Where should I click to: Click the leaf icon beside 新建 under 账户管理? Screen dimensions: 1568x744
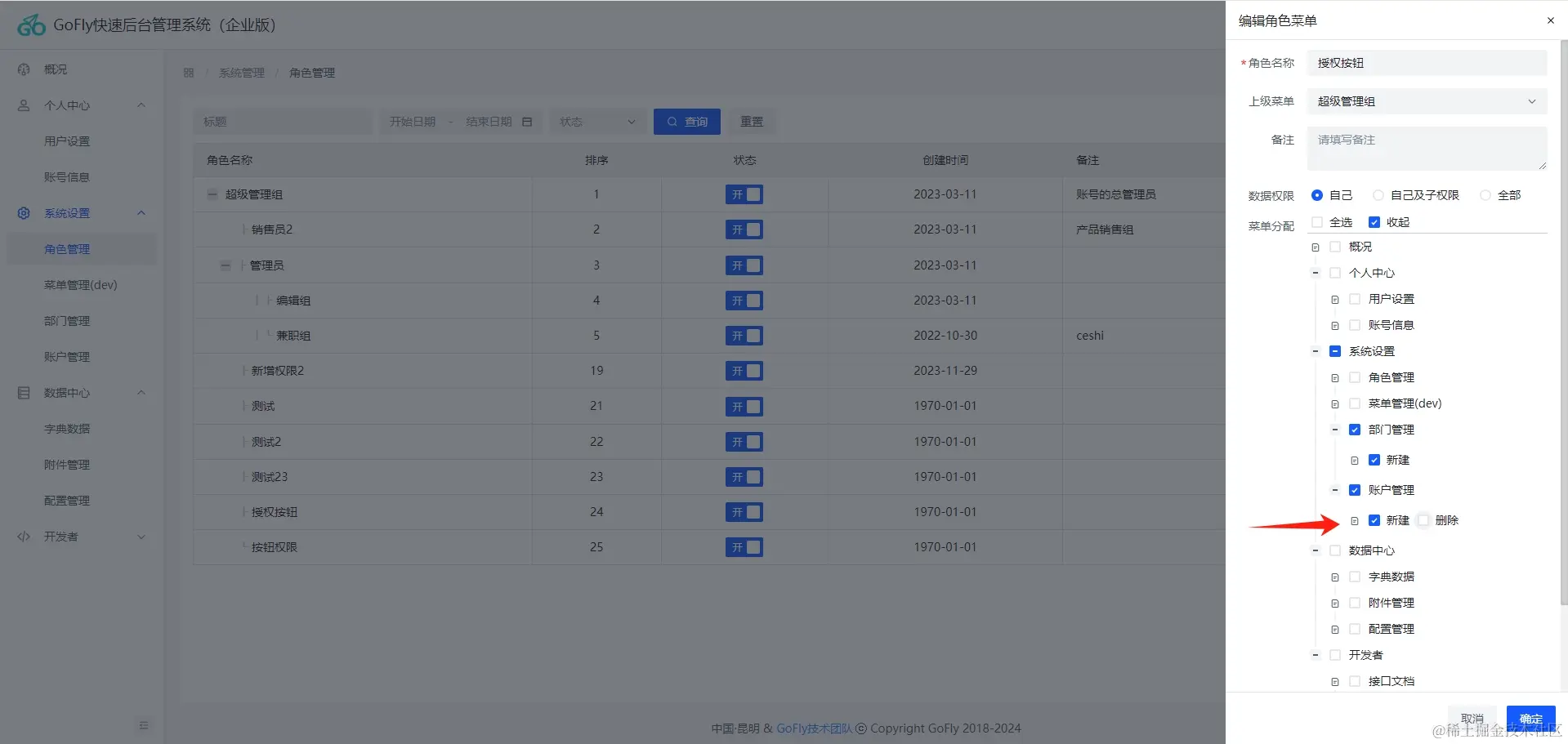click(x=1355, y=521)
